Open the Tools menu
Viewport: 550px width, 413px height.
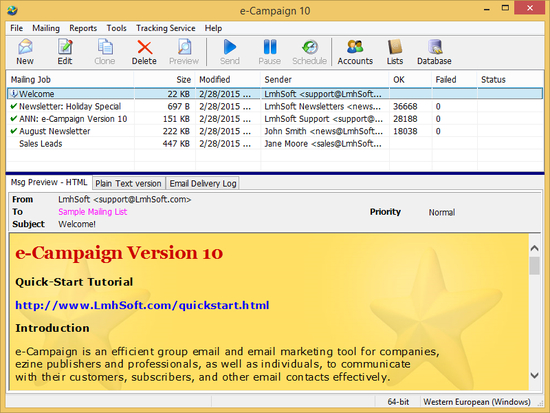click(x=116, y=28)
